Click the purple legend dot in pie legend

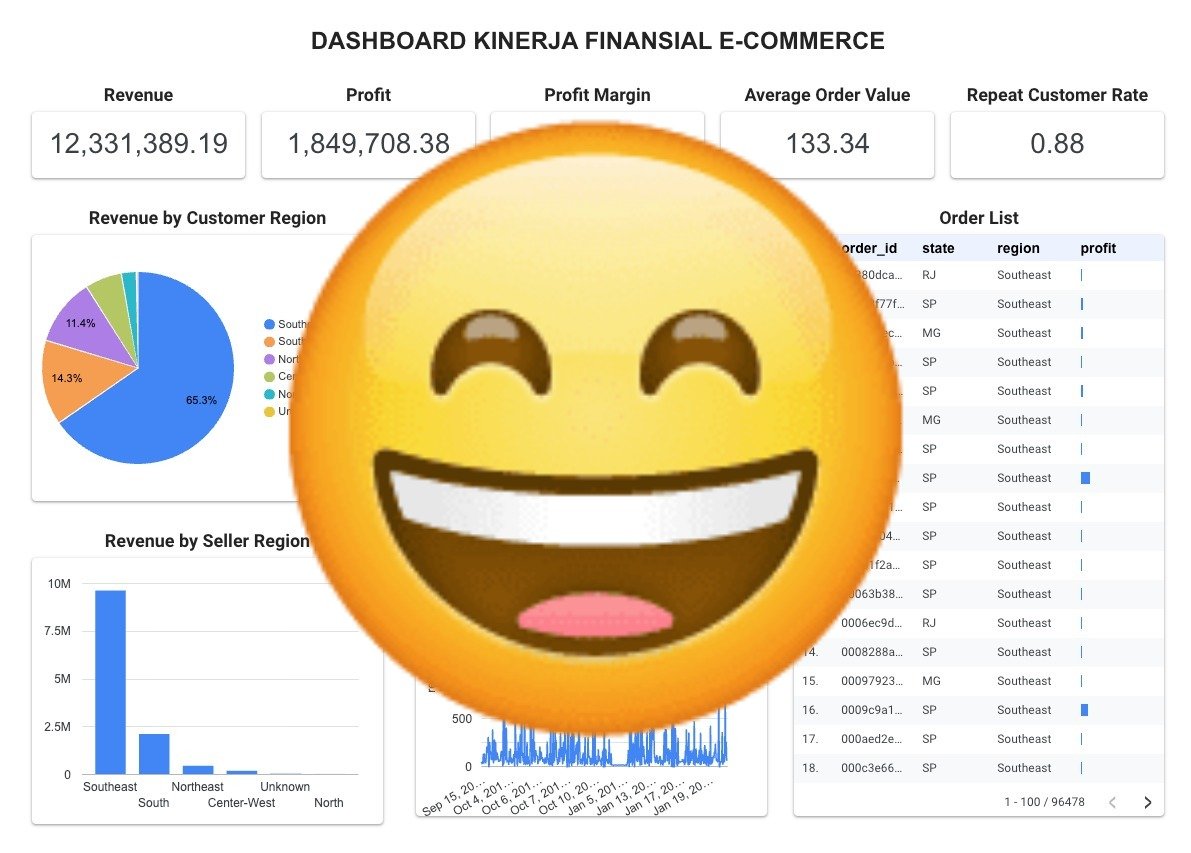[x=269, y=359]
